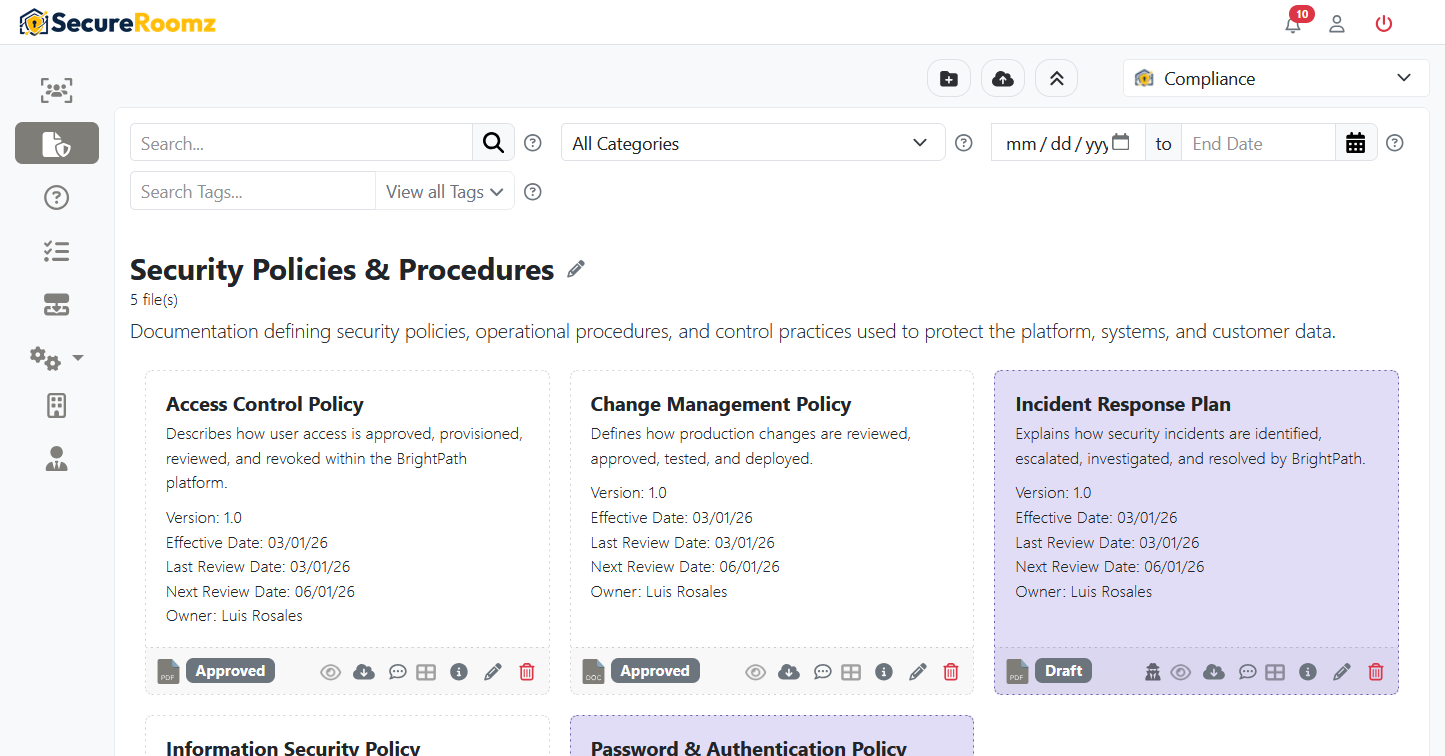The height and width of the screenshot is (756, 1445).
Task: Edit the Access Control Policy
Action: tap(493, 672)
